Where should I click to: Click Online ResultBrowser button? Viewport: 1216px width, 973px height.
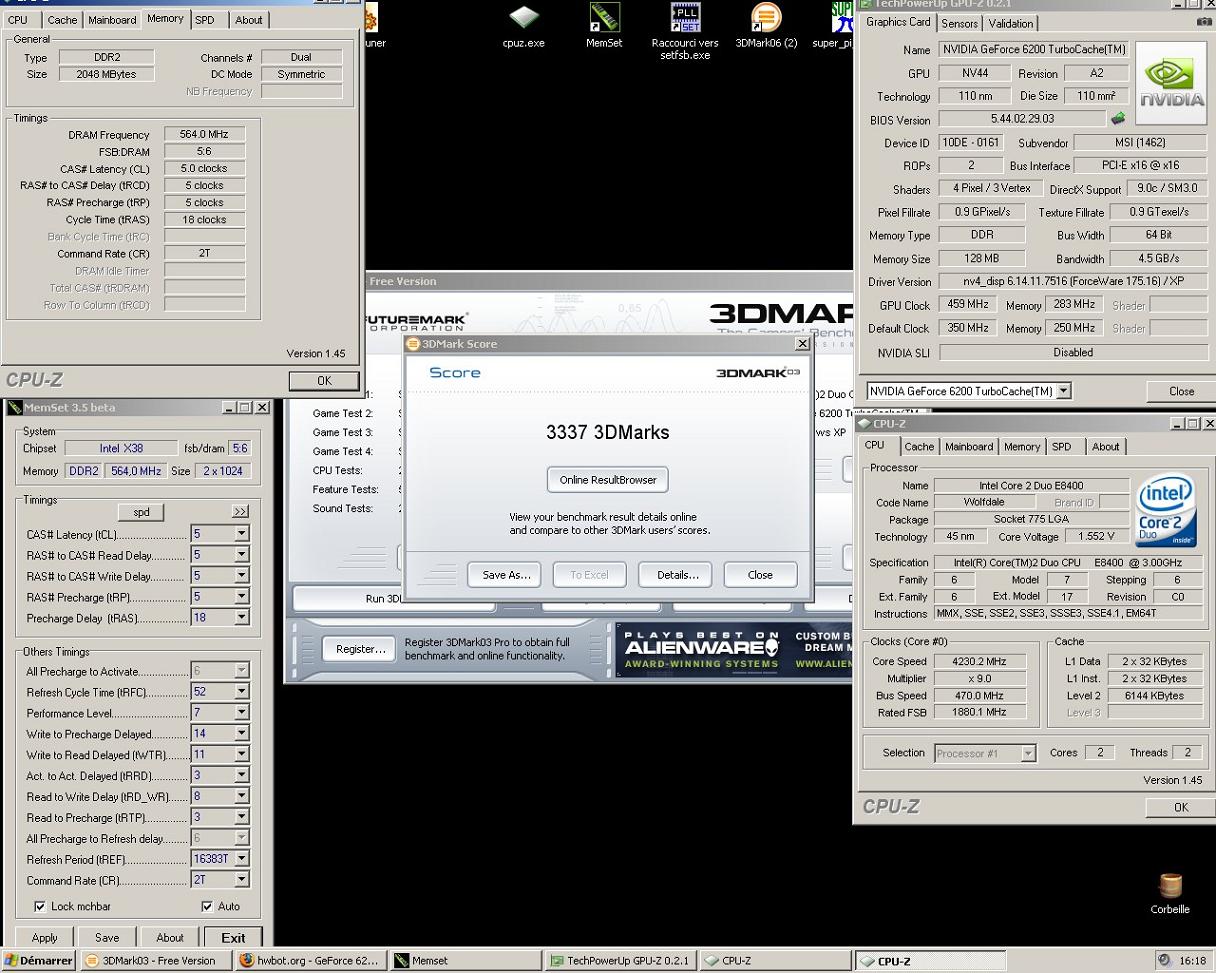[x=608, y=480]
